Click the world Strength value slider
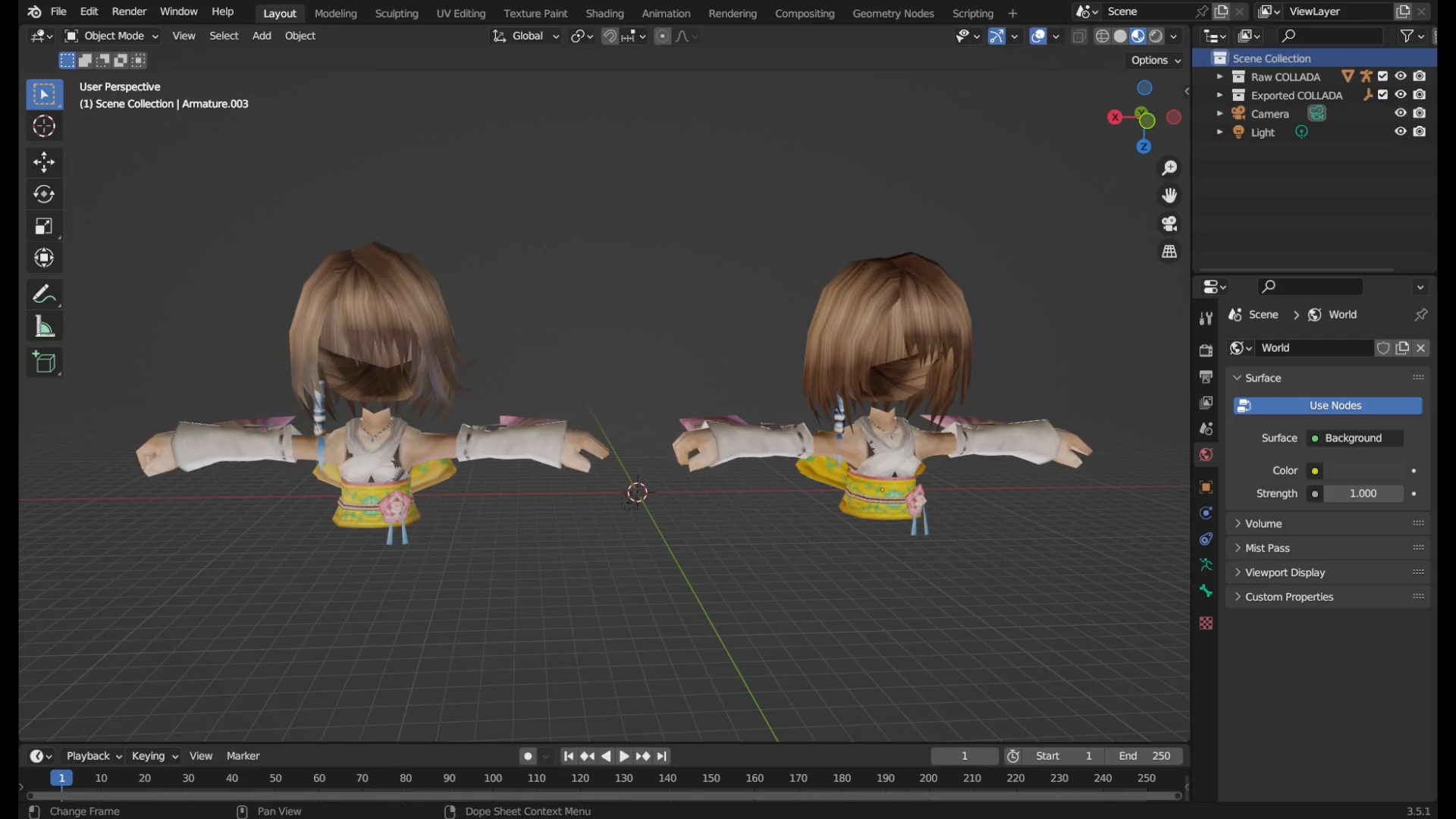Screen dimensions: 1456x819 (1363, 494)
